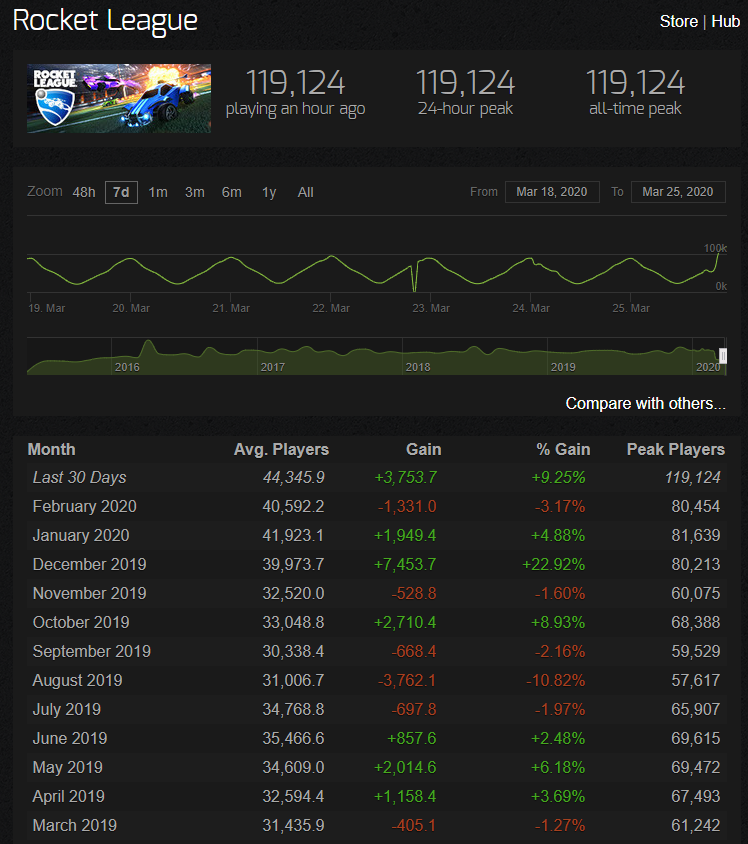Viewport: 748px width, 844px height.
Task: Select the November 2019 row label
Action: pyautogui.click(x=89, y=593)
